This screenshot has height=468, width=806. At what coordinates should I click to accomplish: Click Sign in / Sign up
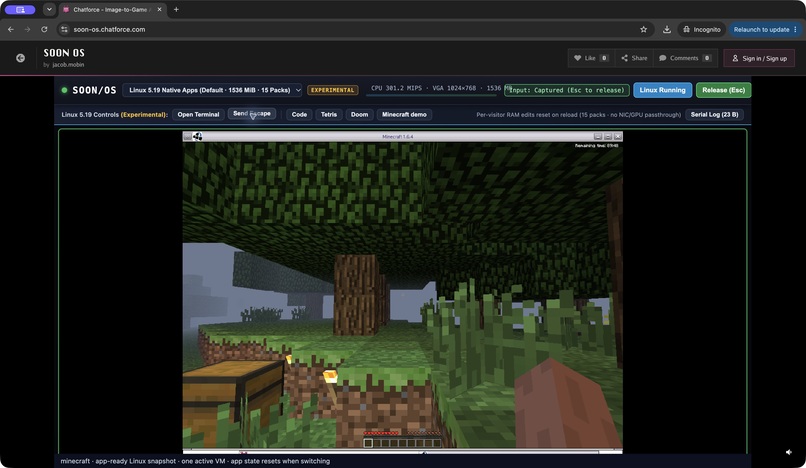click(x=759, y=58)
